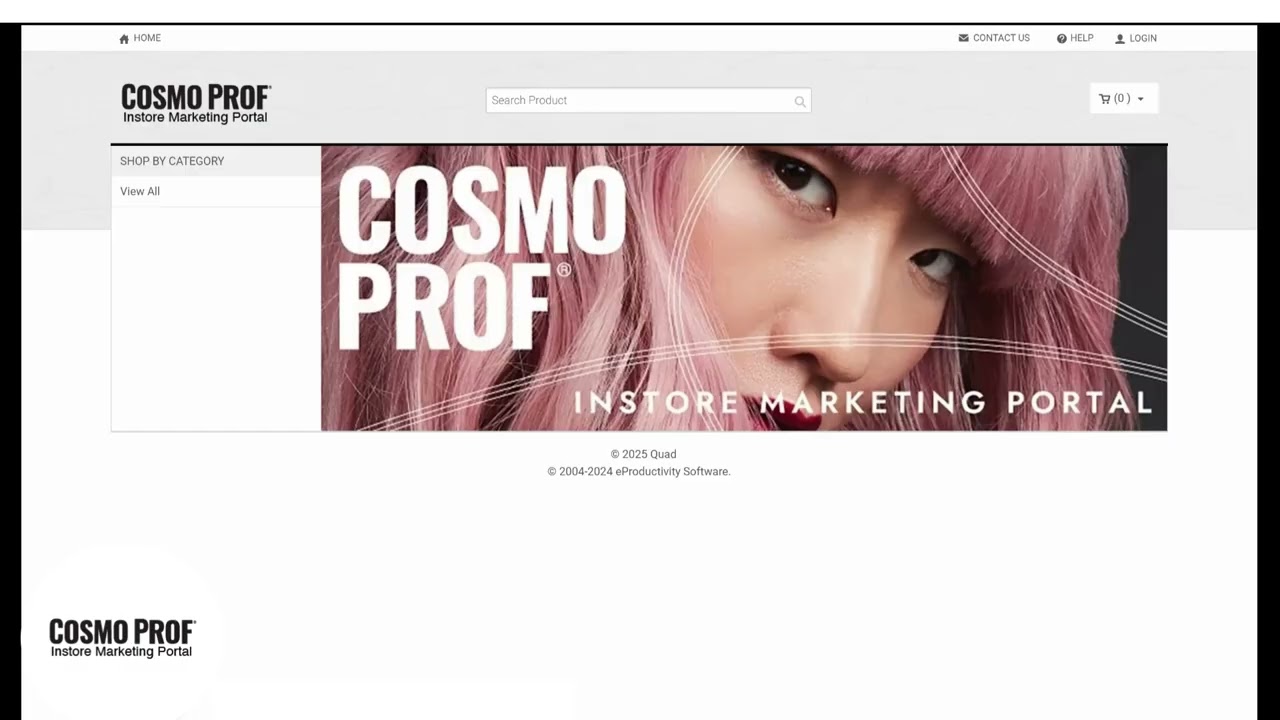This screenshot has height=720, width=1280.
Task: Click the Instore Marketing Portal banner image
Action: [744, 289]
